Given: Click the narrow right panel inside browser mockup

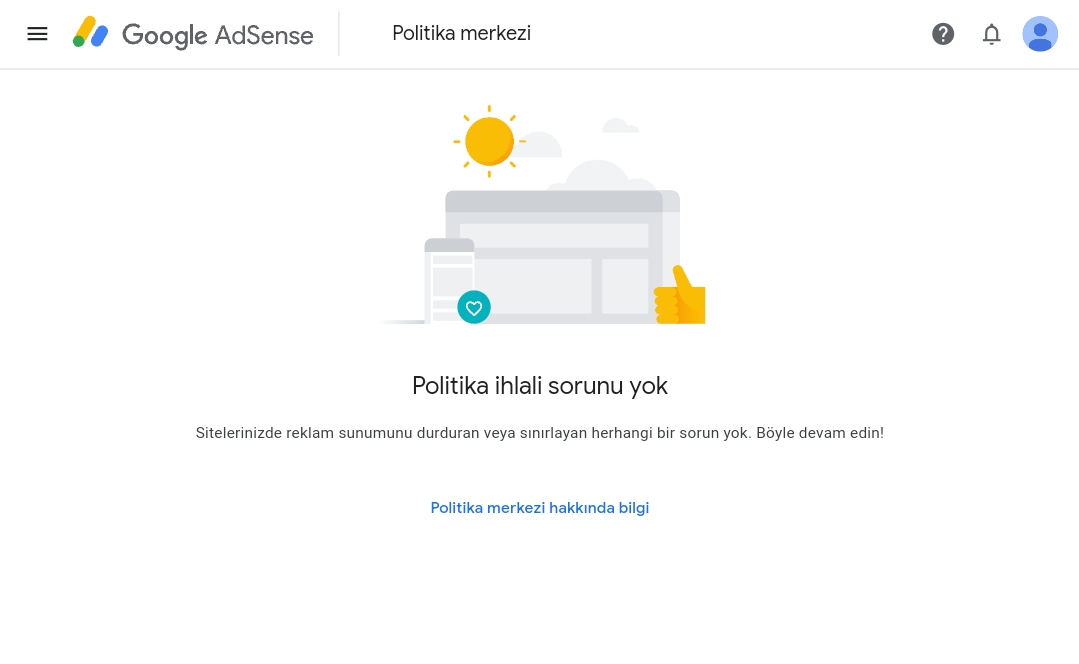Looking at the screenshot, I should tap(625, 286).
